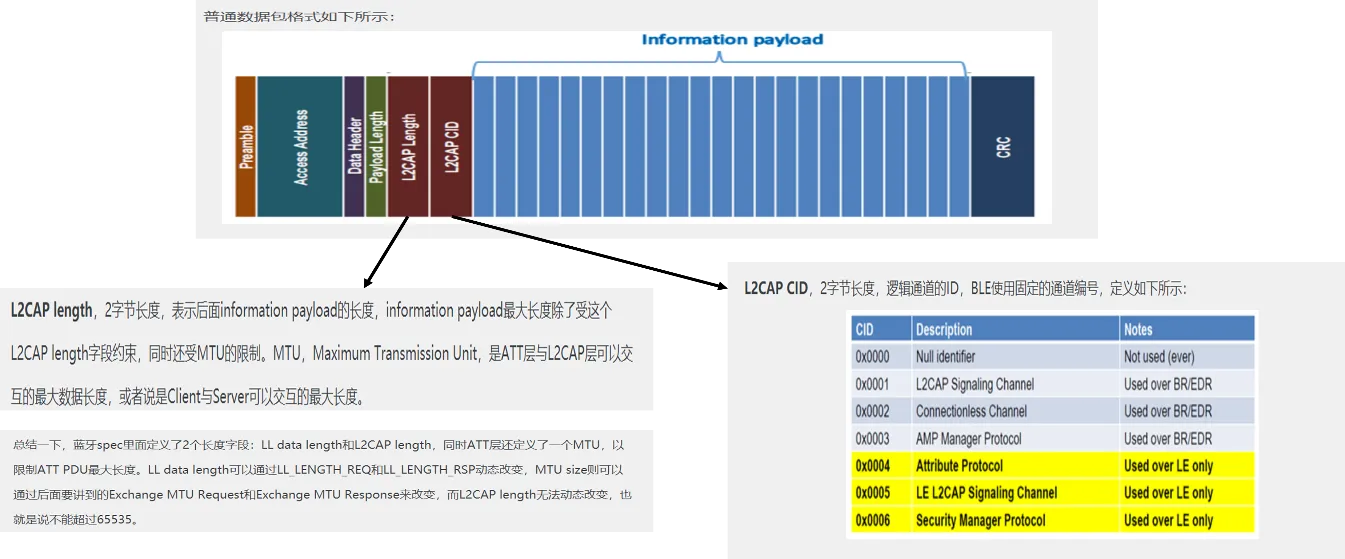This screenshot has width=1345, height=559.
Task: Click the "Connectionless Channel" description cell
Action: (1015, 411)
